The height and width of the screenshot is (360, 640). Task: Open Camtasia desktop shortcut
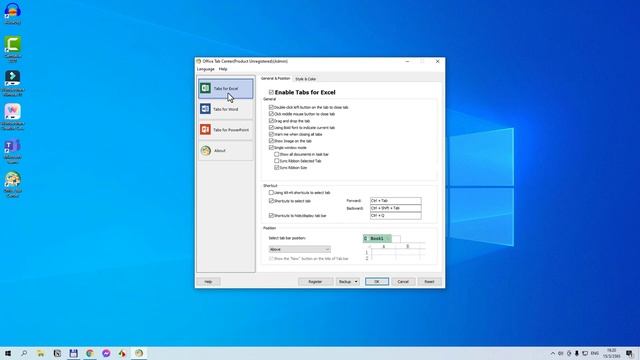pos(13,49)
